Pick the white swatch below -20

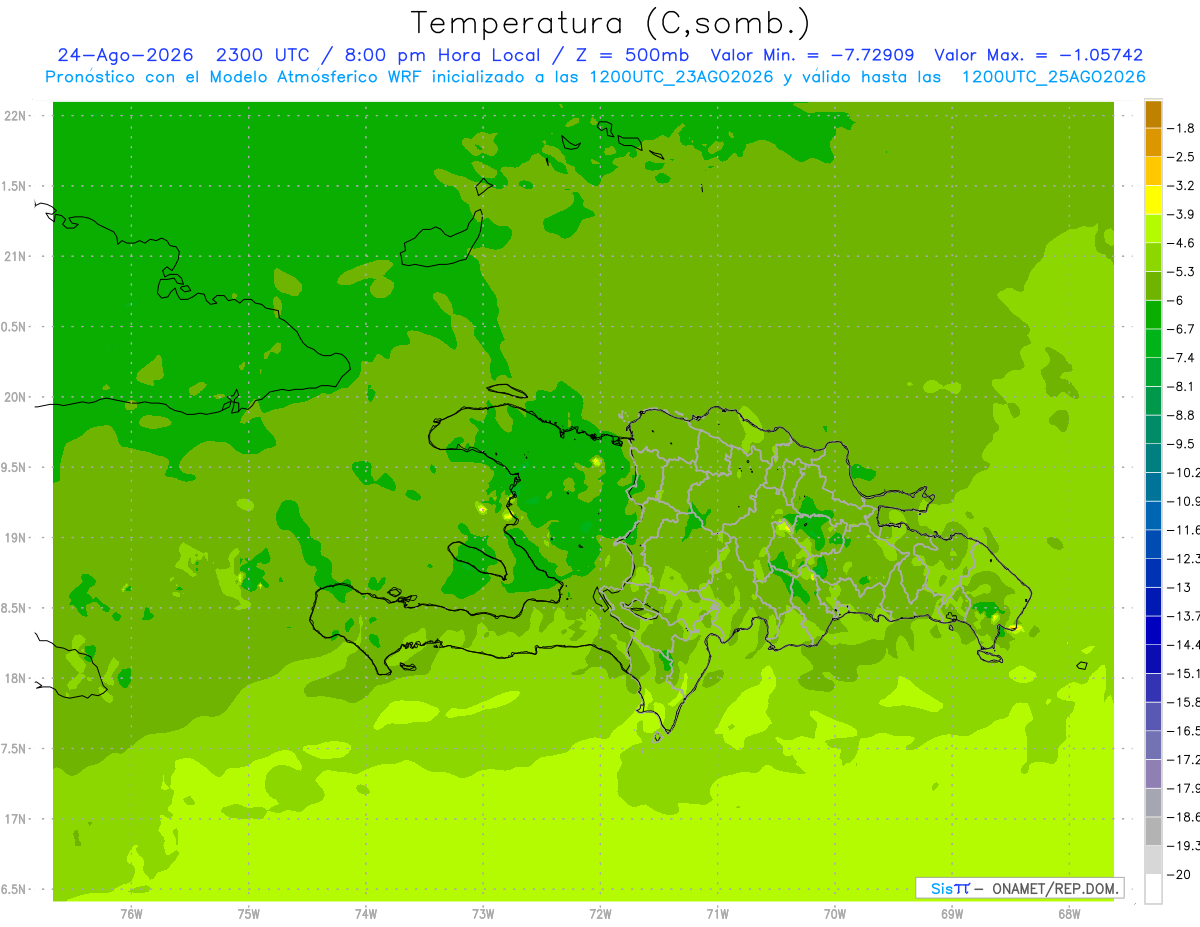[1153, 889]
